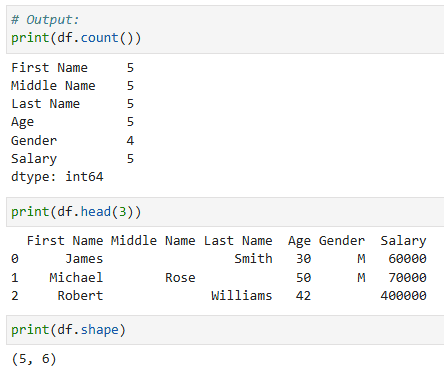This screenshot has height=375, width=444.
Task: Click the '# Output:' comment line
Action: (x=45, y=20)
